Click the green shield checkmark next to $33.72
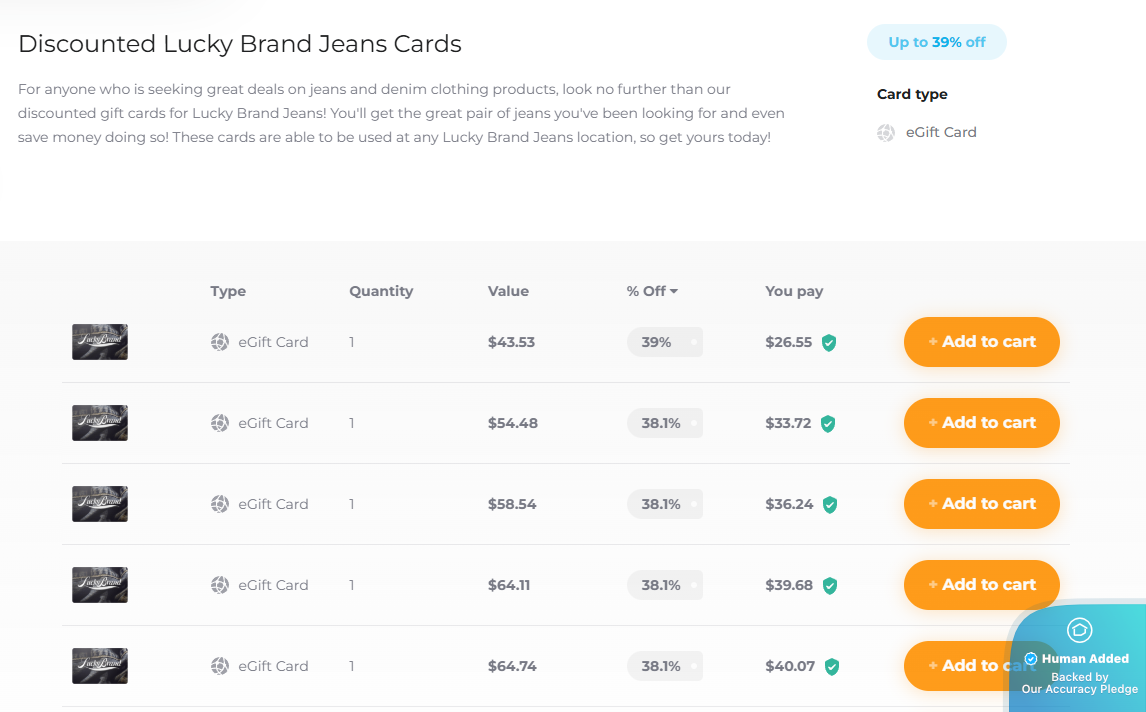This screenshot has width=1146, height=712. coord(829,423)
